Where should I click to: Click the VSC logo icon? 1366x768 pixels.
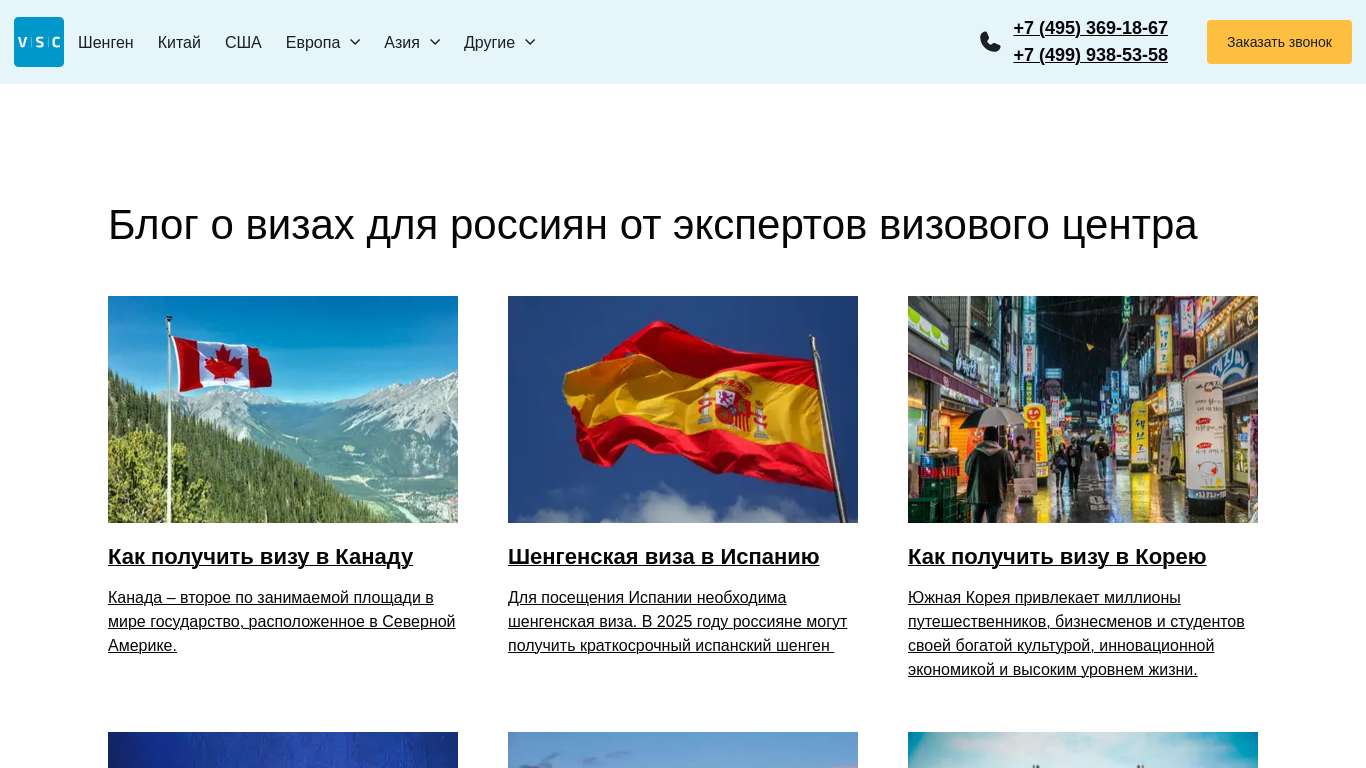pyautogui.click(x=39, y=42)
